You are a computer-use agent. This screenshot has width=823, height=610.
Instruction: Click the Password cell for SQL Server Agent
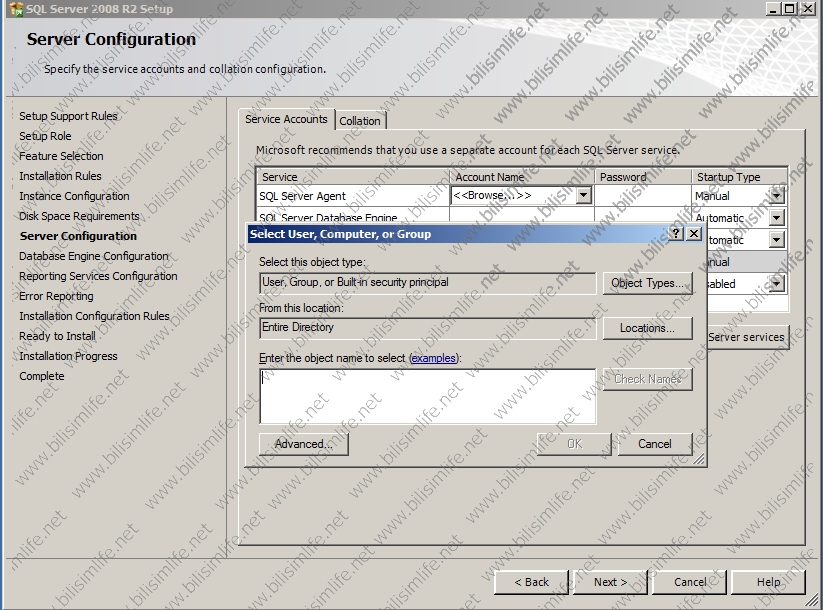(x=643, y=196)
